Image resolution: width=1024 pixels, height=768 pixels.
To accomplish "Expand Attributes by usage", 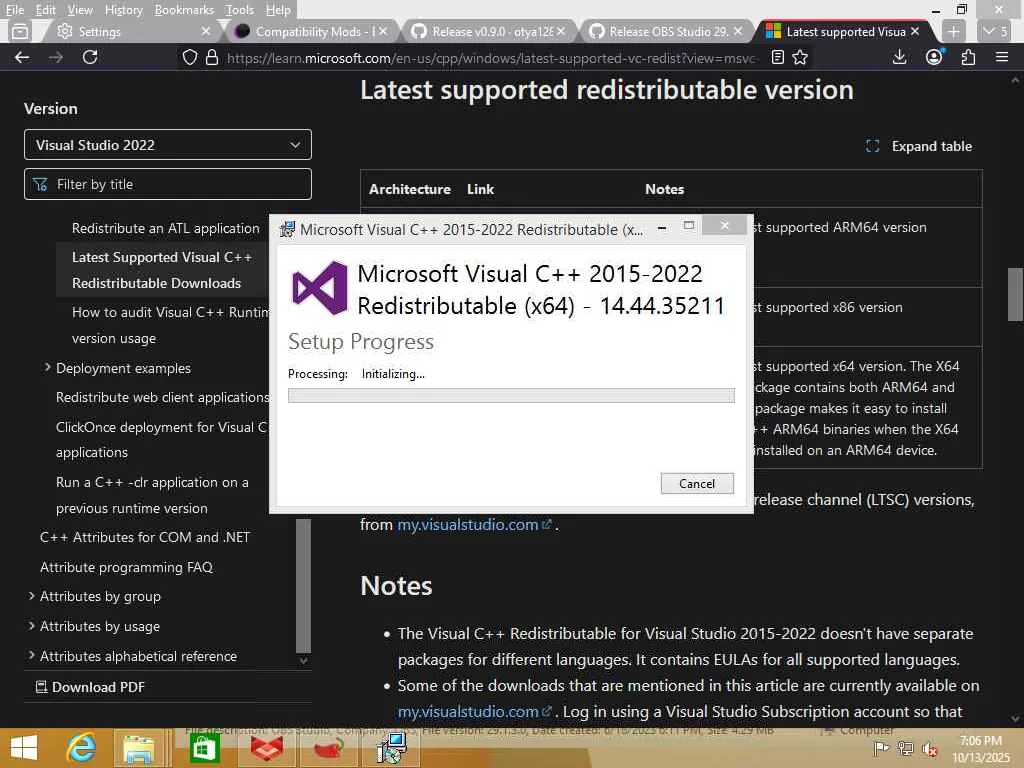I will click(x=31, y=626).
